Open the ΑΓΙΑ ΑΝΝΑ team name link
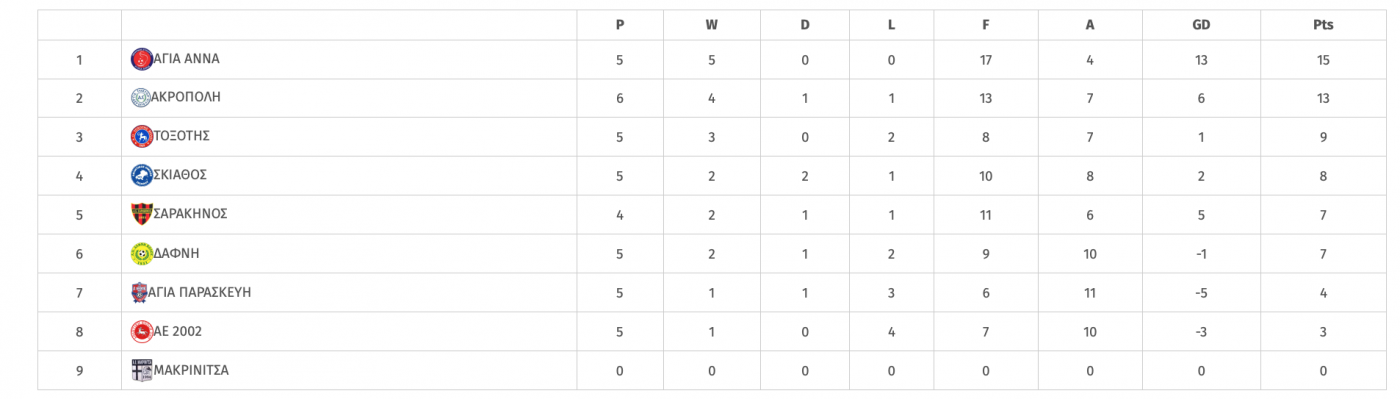 pos(186,59)
